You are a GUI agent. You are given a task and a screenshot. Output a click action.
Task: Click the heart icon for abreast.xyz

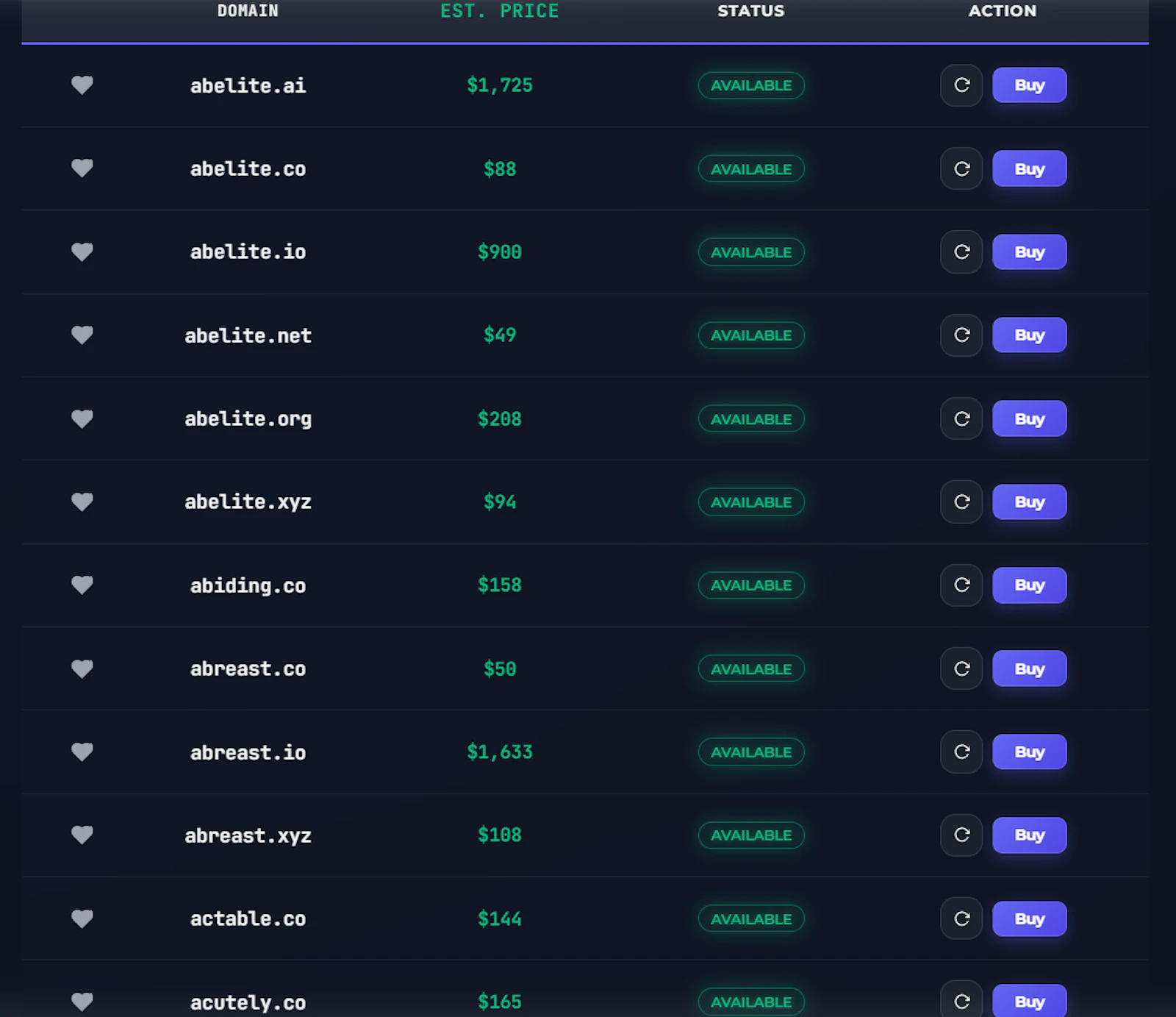click(x=82, y=835)
